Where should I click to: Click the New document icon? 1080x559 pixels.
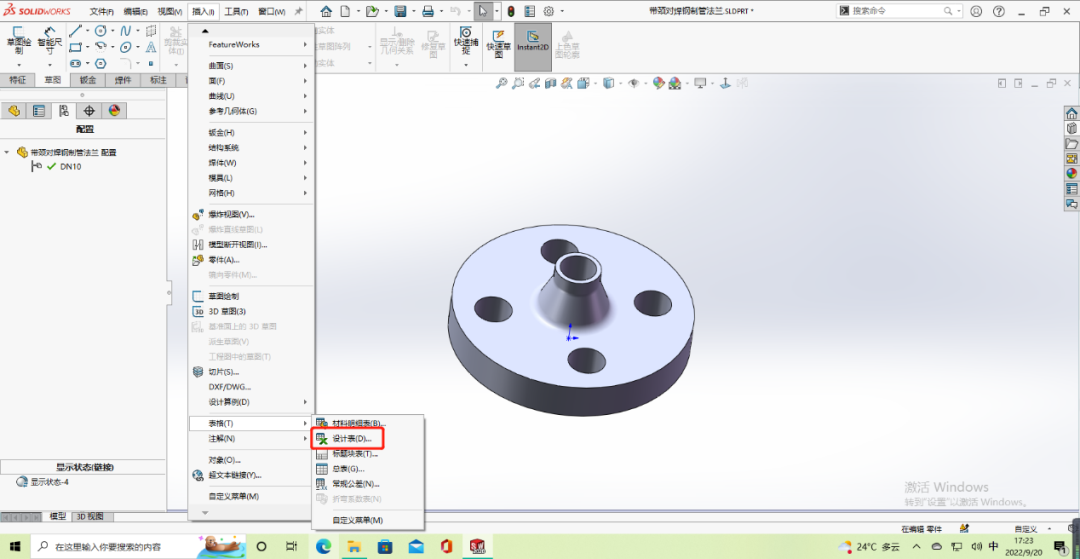[x=345, y=11]
